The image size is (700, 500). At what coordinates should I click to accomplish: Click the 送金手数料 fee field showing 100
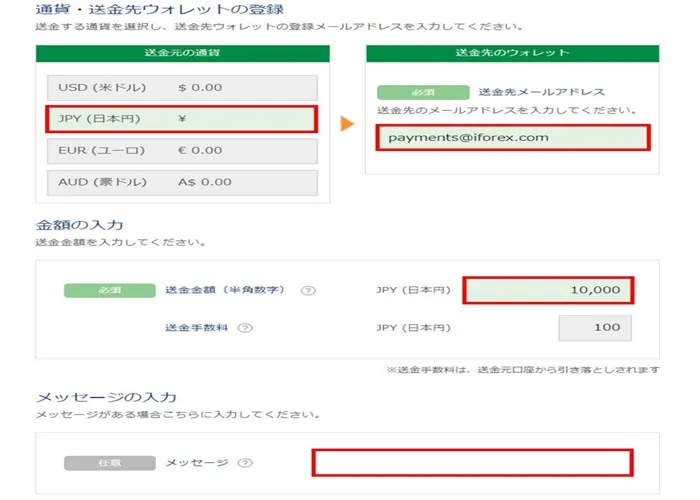tap(595, 328)
